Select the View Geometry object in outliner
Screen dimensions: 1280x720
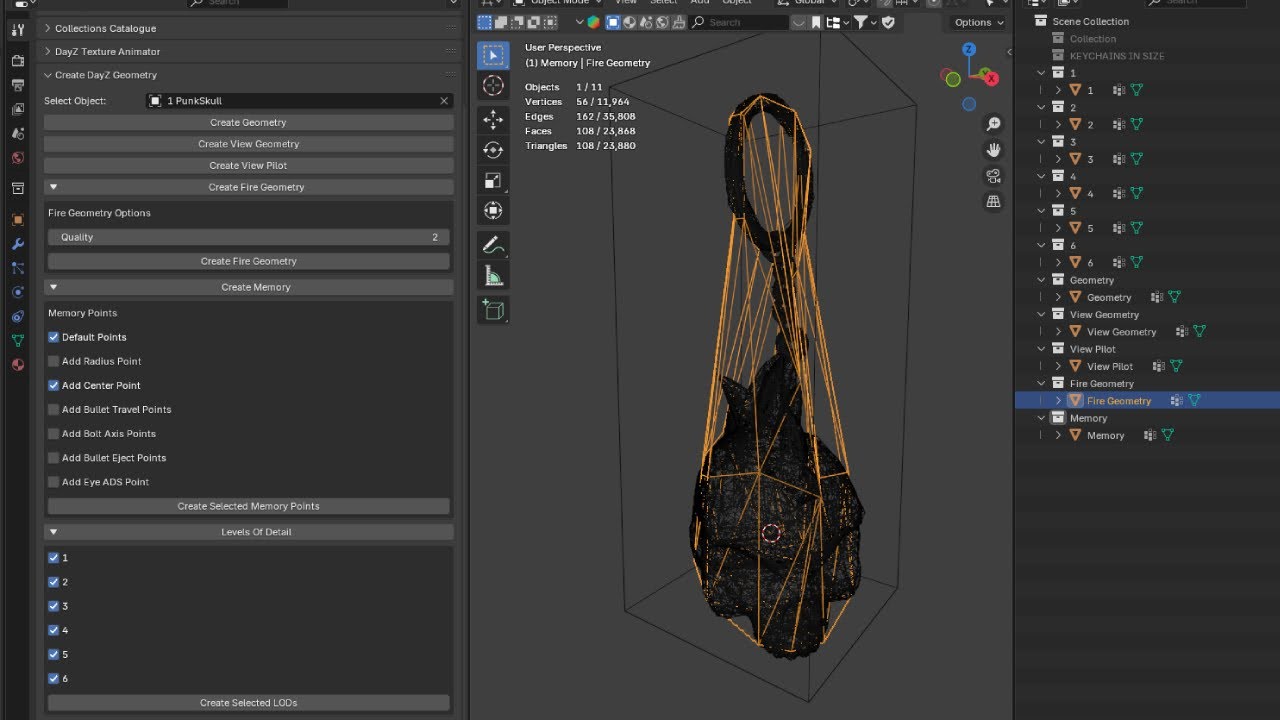click(1121, 332)
